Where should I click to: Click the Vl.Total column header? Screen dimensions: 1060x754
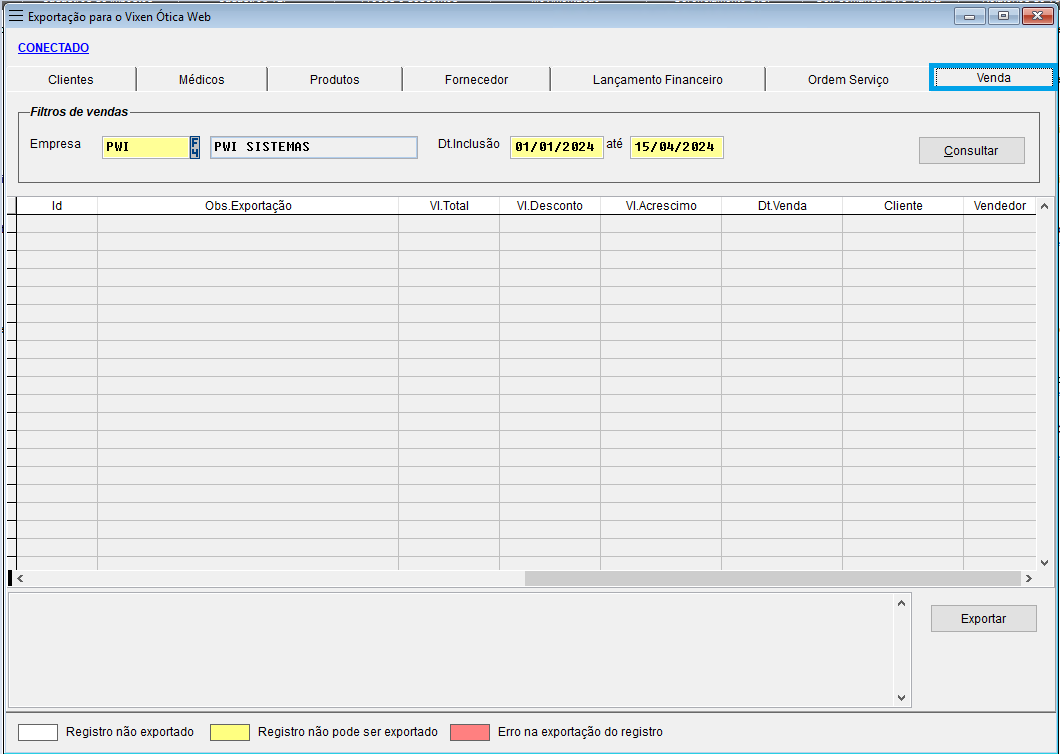coord(449,206)
